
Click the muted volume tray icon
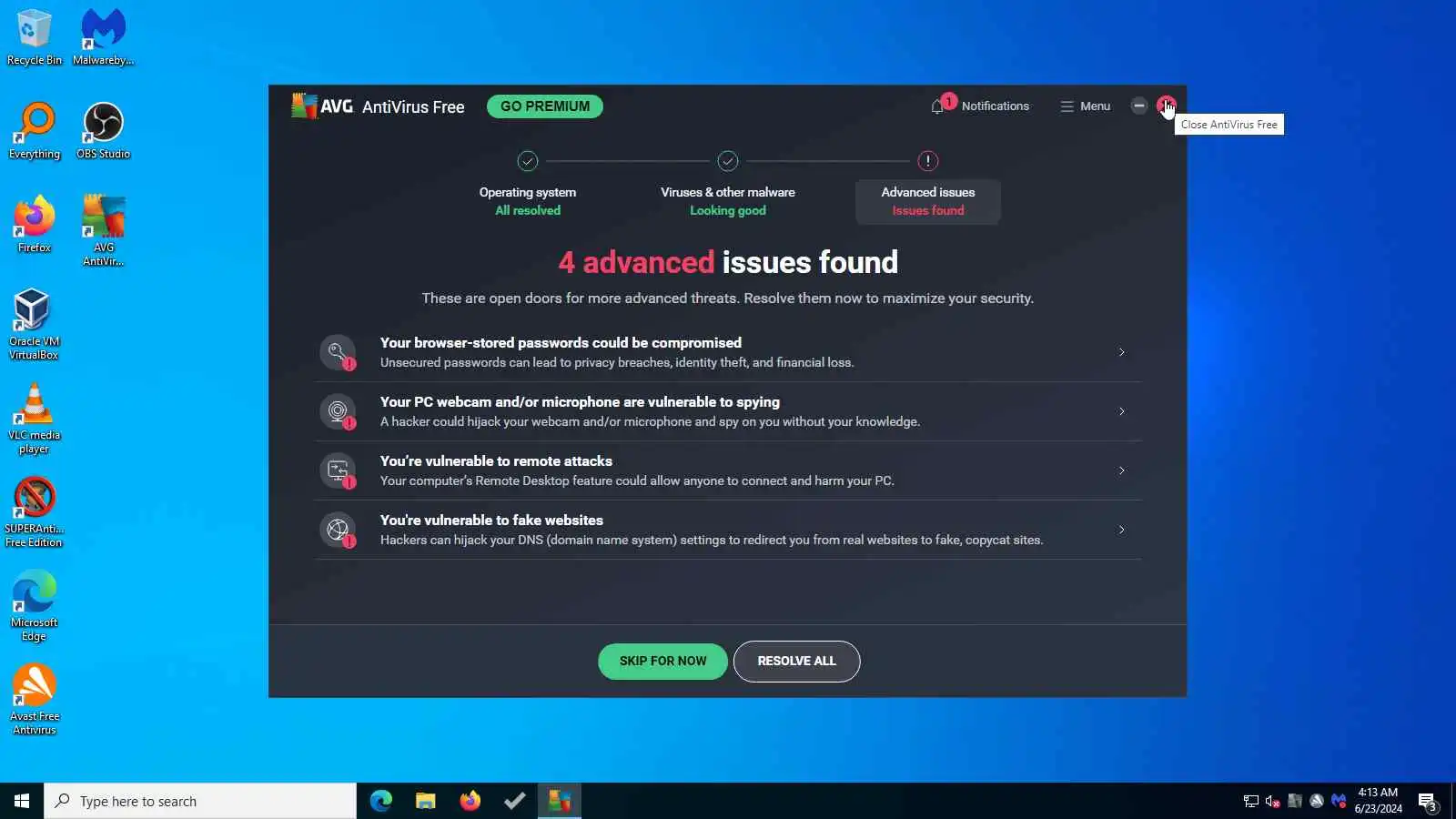point(1272,801)
